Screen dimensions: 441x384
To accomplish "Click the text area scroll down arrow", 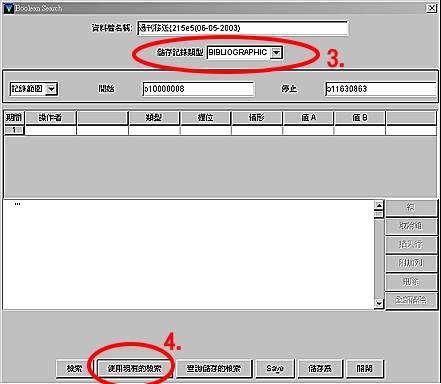I will (x=379, y=303).
